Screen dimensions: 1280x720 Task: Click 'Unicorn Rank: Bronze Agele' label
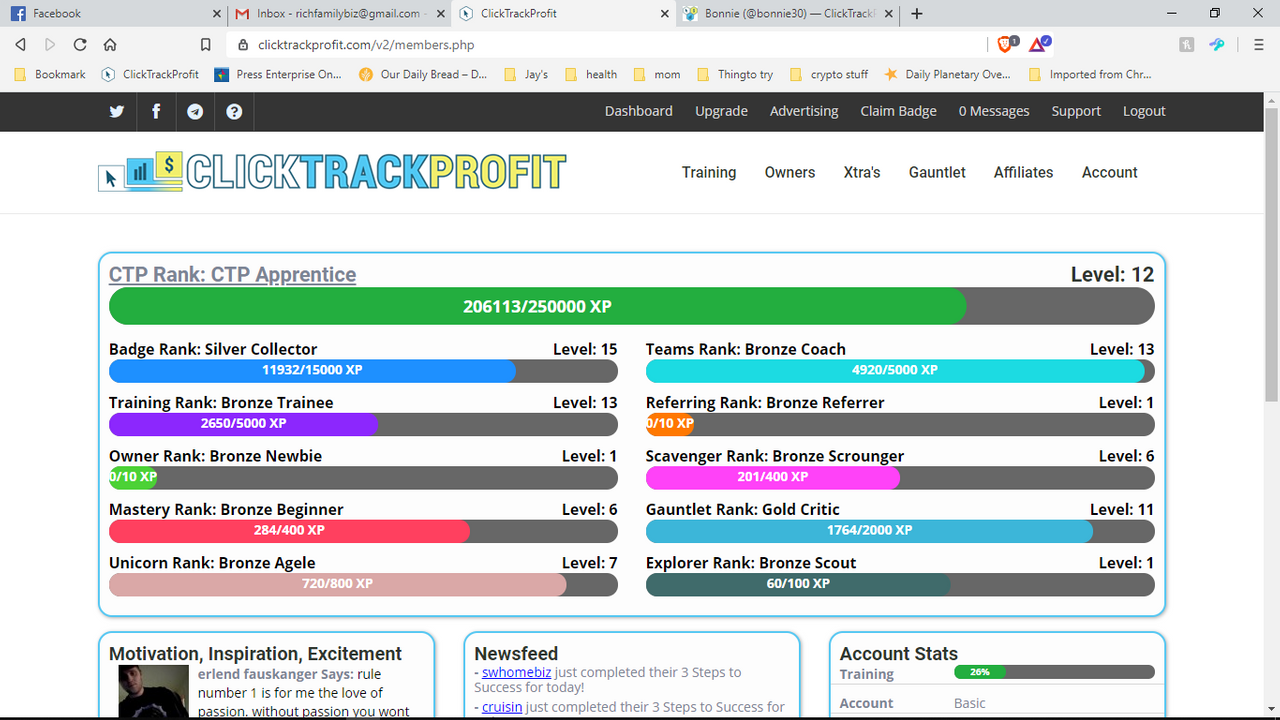click(x=212, y=563)
